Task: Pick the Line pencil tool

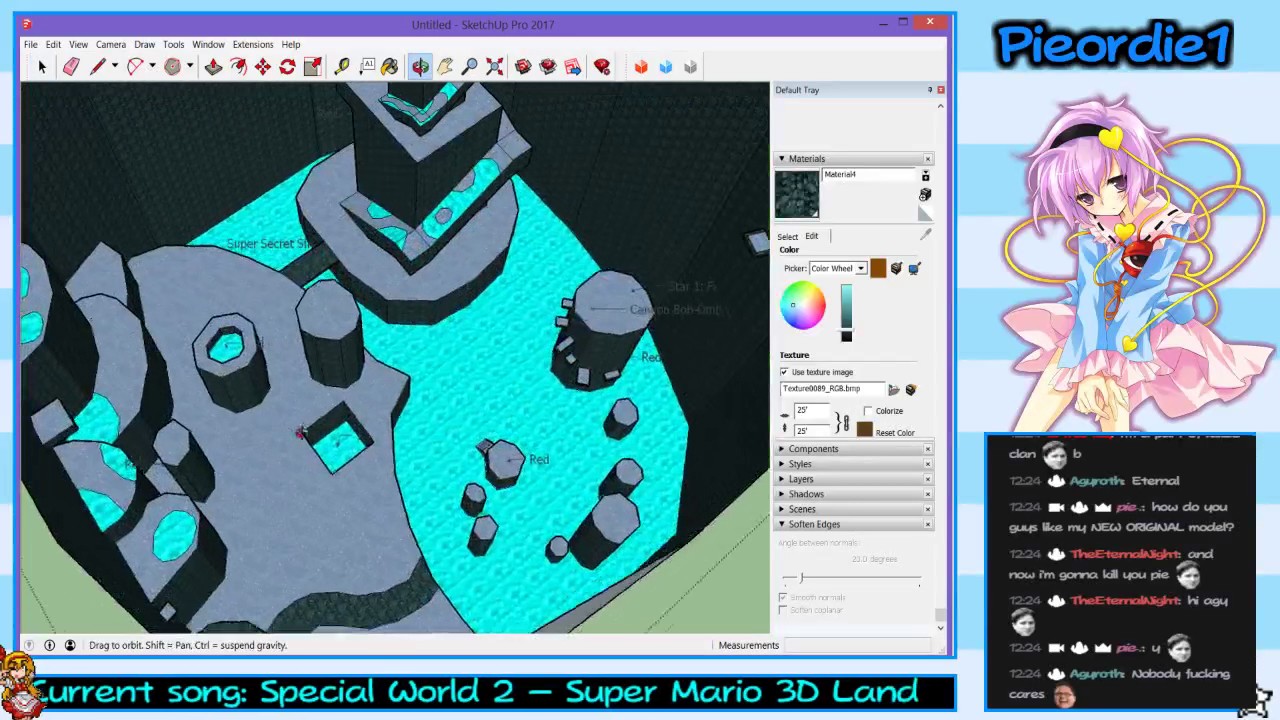Action: click(x=98, y=67)
